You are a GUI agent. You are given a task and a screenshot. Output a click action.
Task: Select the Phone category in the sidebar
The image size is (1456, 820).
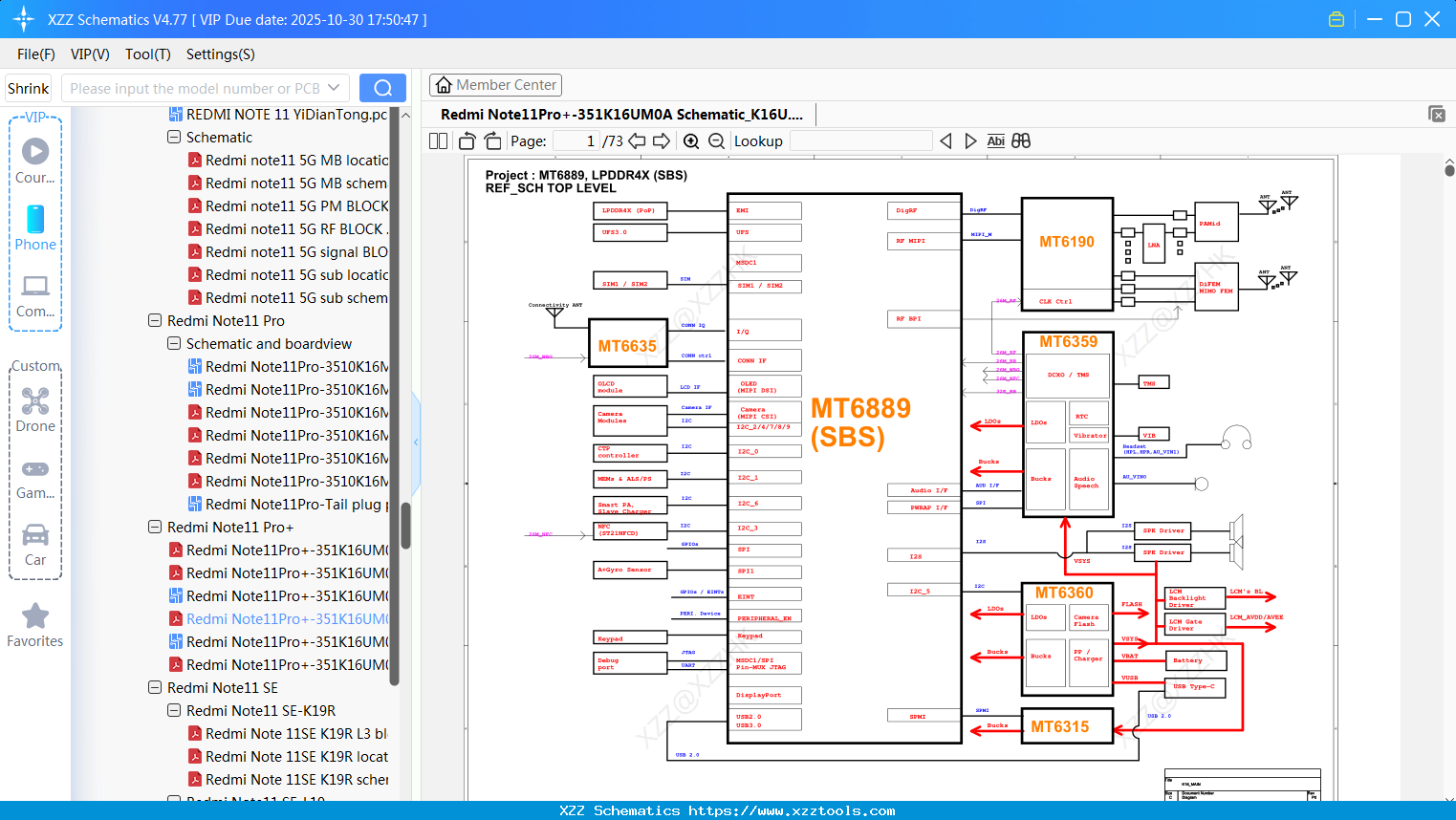35,229
